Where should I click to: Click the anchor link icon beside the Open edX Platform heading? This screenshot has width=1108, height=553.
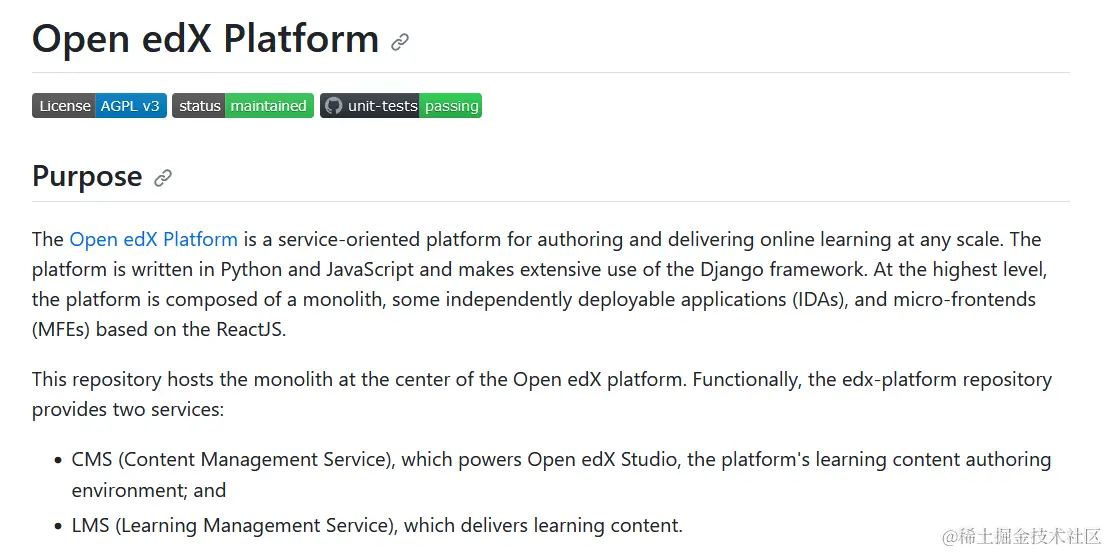400,42
